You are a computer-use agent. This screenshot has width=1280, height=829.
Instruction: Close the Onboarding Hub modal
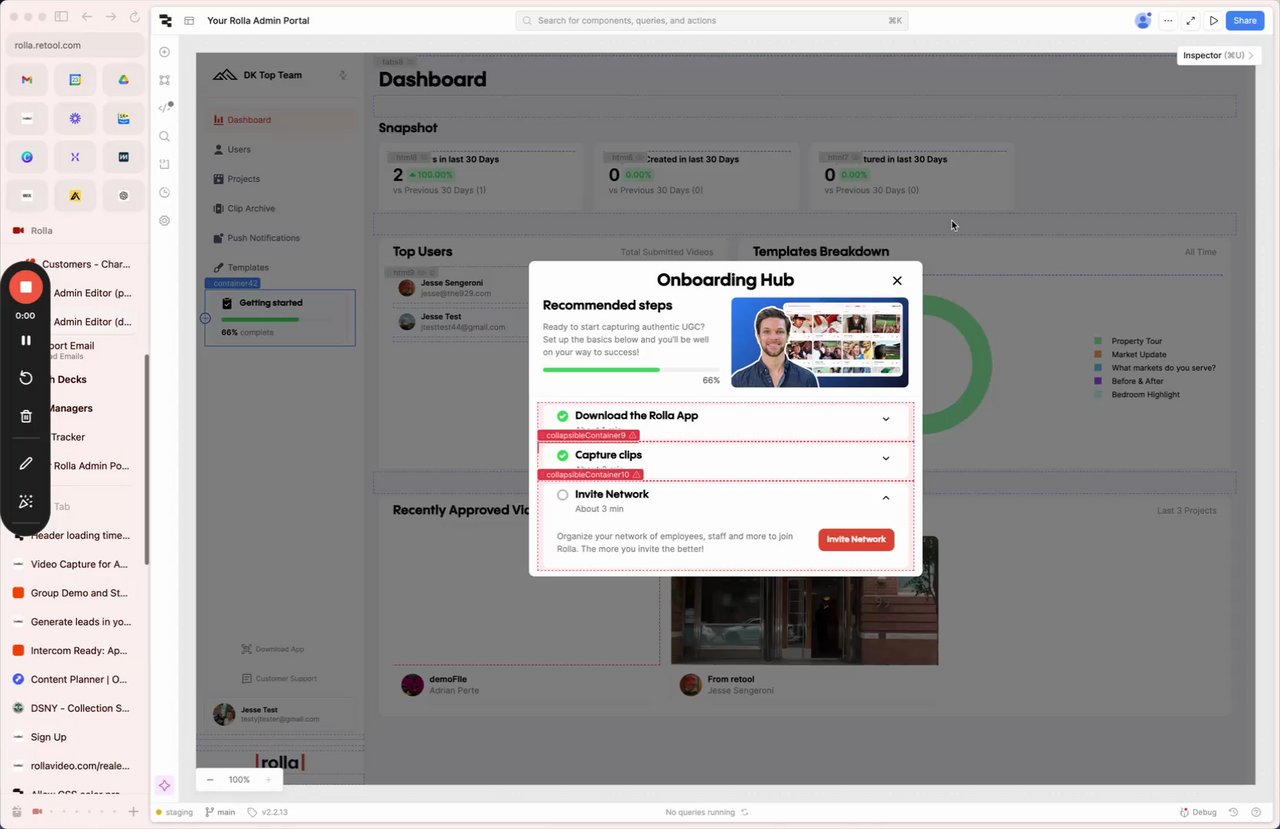(897, 281)
